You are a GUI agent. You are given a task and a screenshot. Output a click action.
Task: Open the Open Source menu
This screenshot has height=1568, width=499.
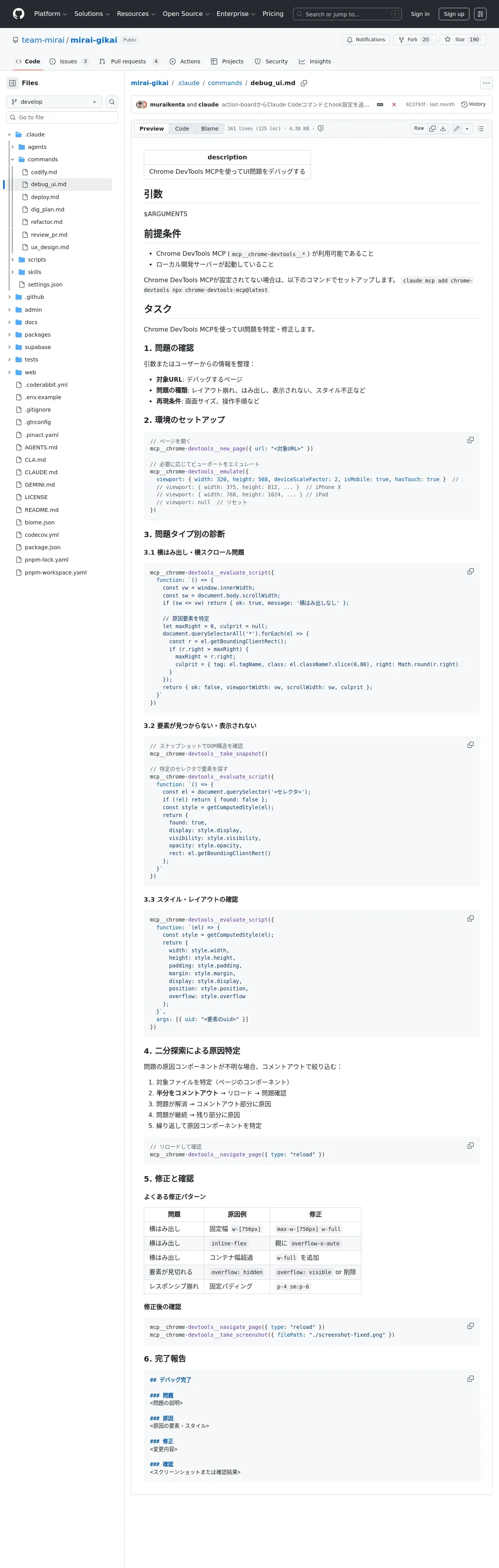pyautogui.click(x=186, y=14)
